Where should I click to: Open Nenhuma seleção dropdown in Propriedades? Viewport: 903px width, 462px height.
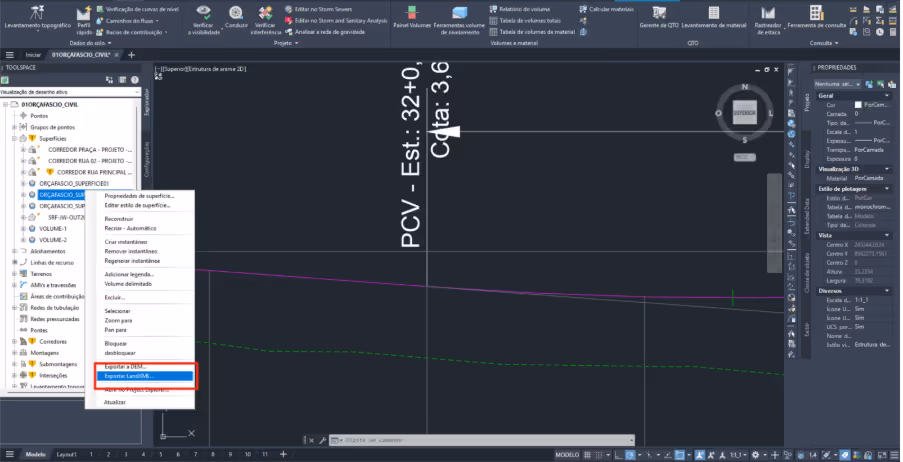point(838,84)
